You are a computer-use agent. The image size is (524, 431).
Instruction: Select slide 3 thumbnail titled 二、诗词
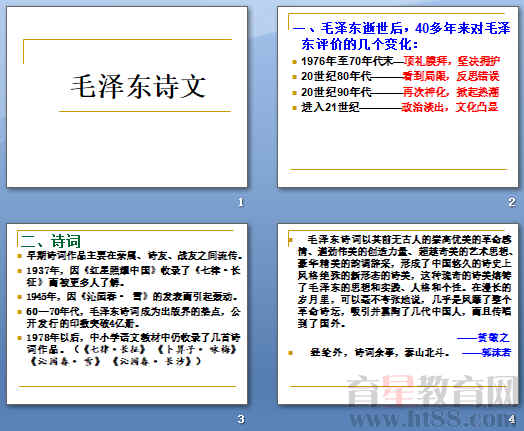127,314
